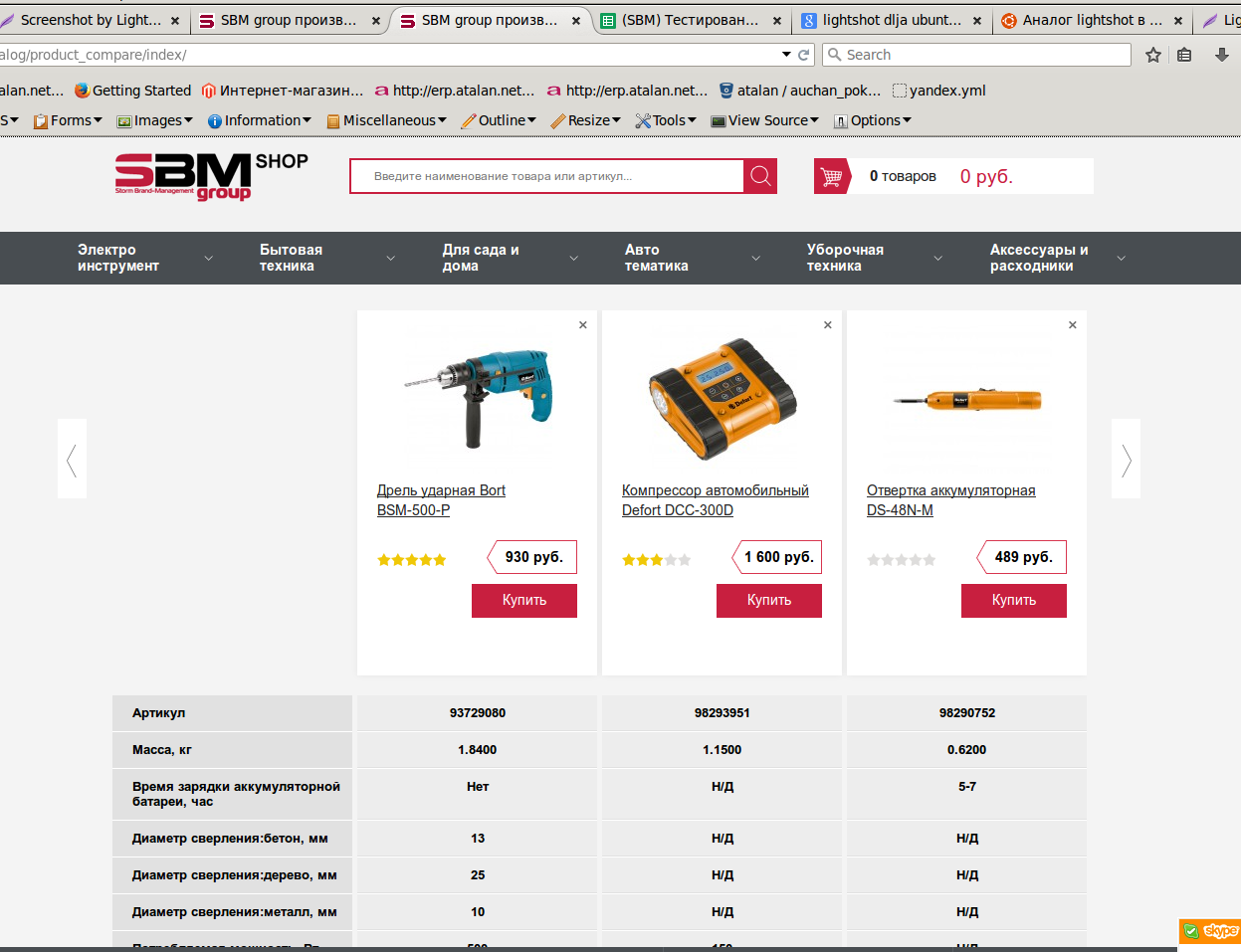This screenshot has height=952, width=1241.
Task: Click the 1 600 руб. price tag
Action: pyautogui.click(x=777, y=557)
